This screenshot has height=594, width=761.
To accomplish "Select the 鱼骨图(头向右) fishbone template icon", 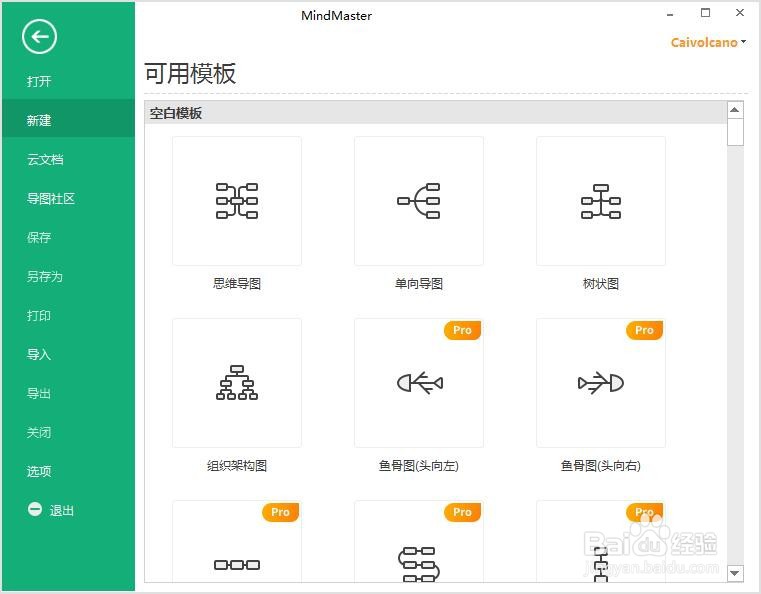I will point(601,383).
